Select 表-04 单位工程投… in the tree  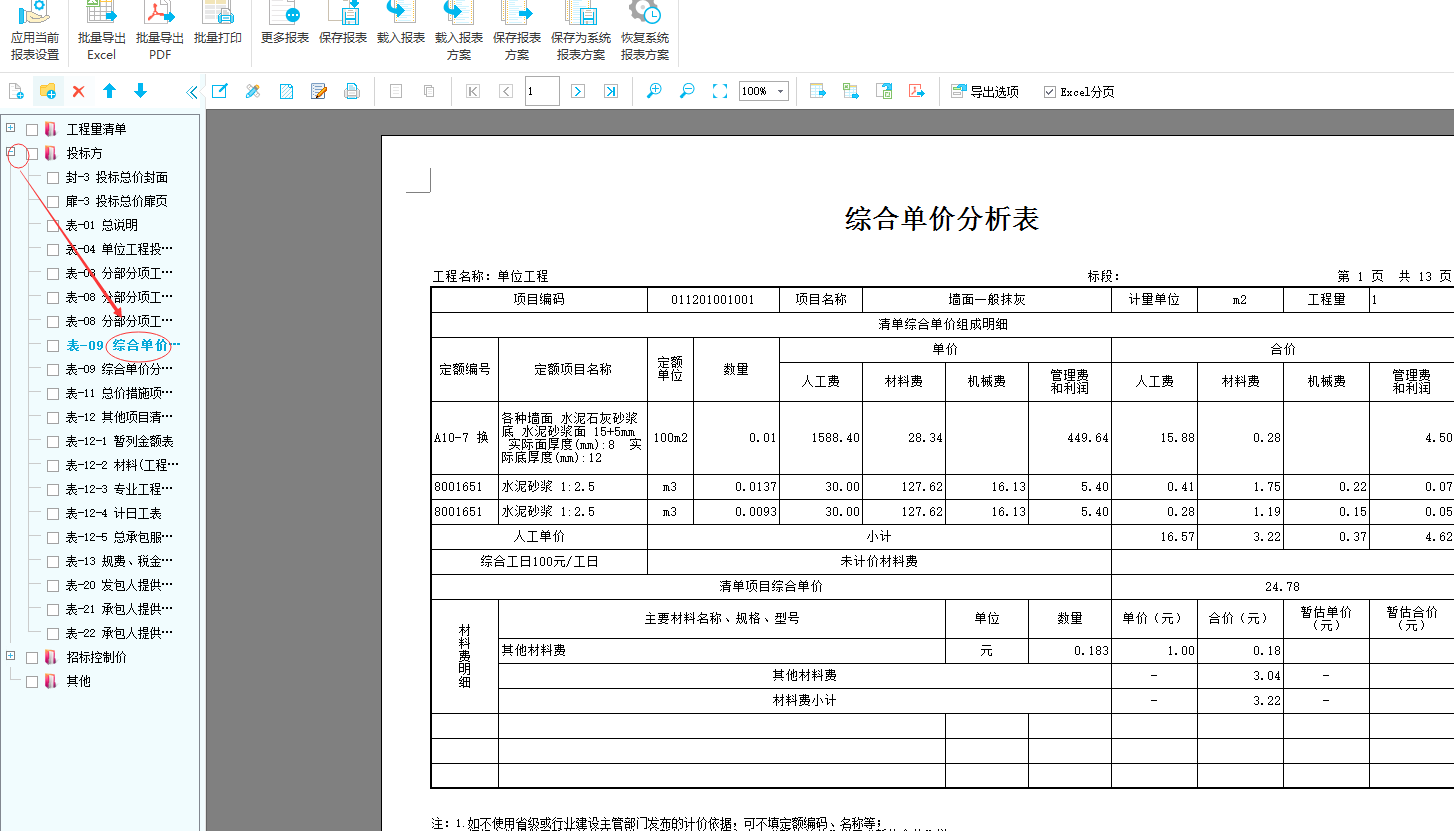click(x=119, y=249)
